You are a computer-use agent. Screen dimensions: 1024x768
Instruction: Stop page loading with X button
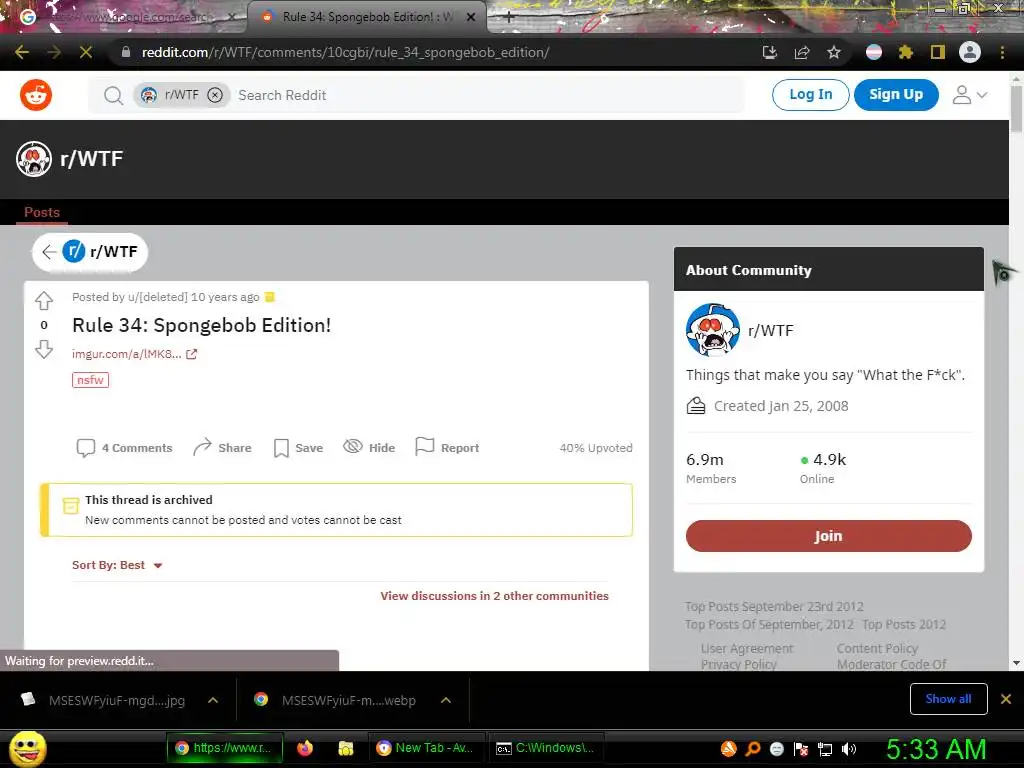[x=86, y=52]
